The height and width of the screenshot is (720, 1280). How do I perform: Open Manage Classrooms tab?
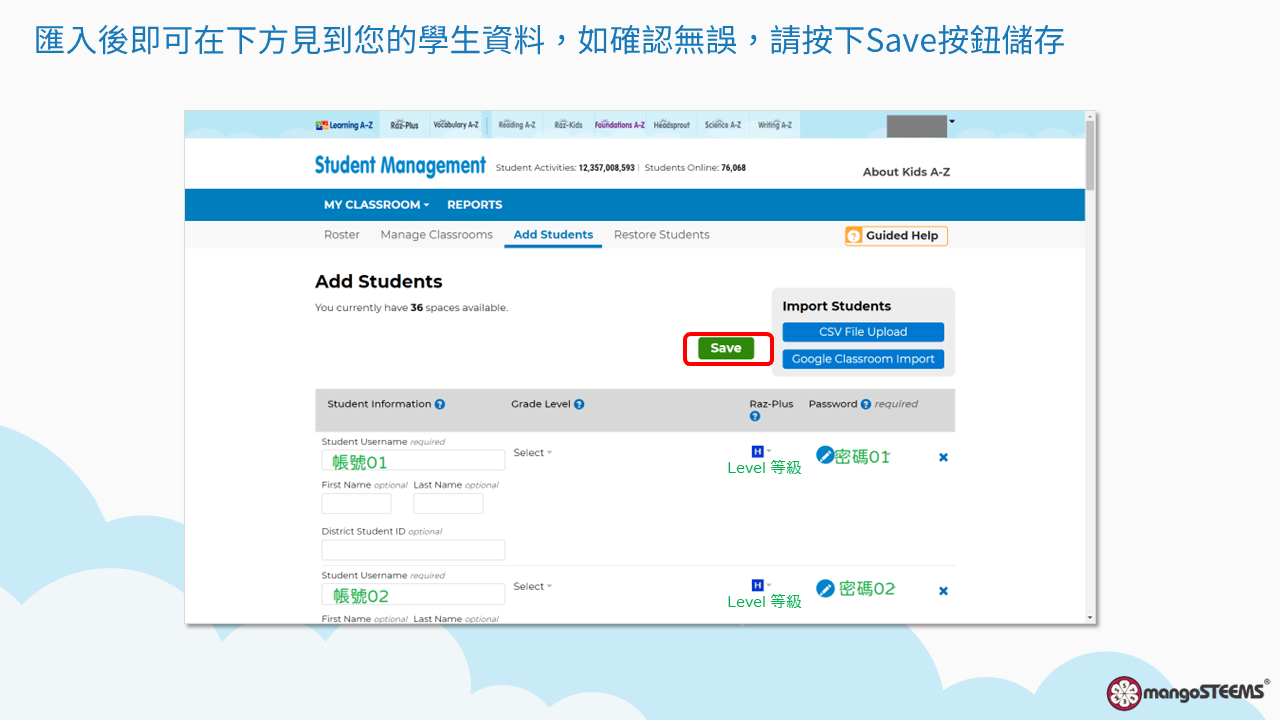pos(437,235)
